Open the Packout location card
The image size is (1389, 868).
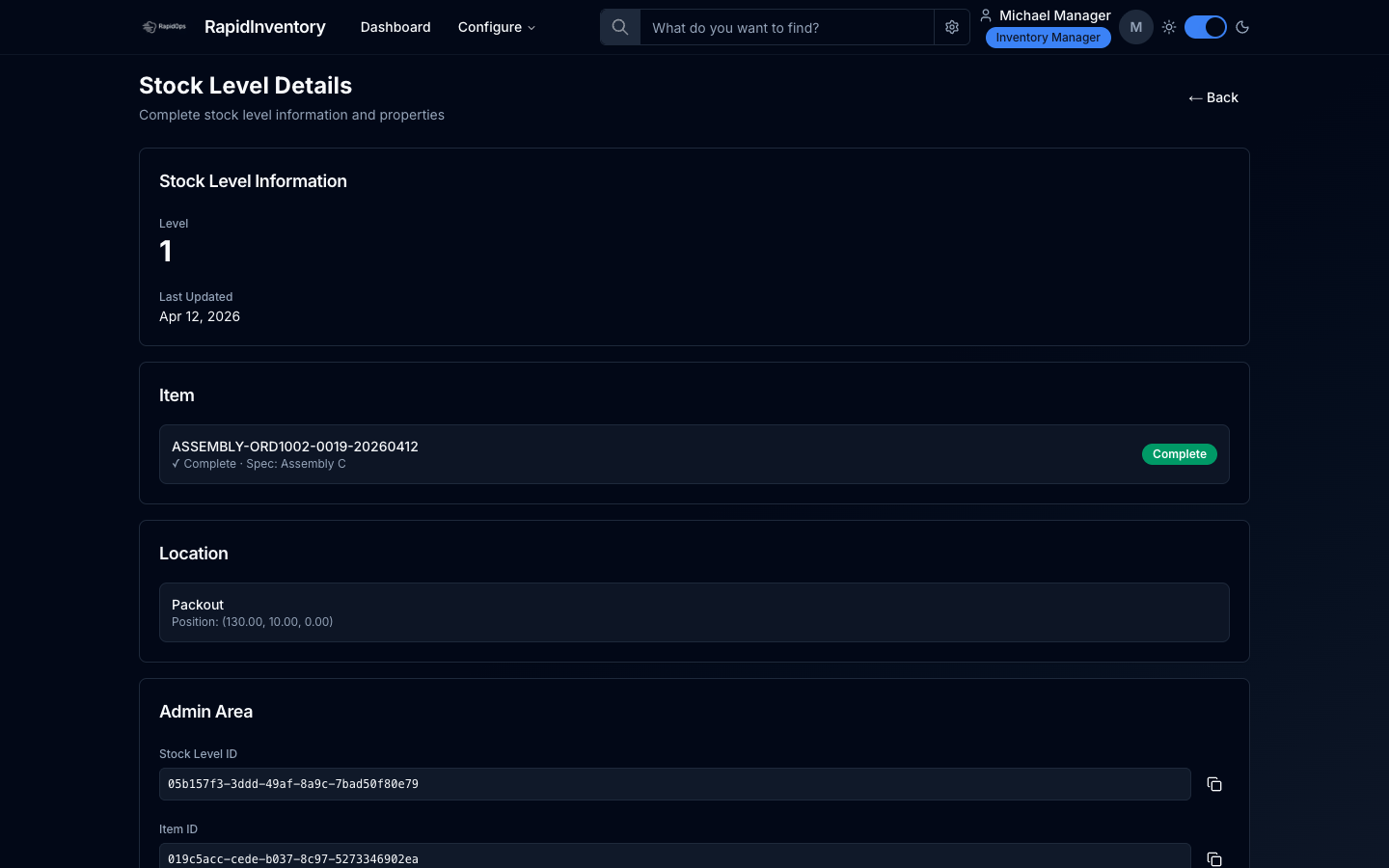pos(694,612)
